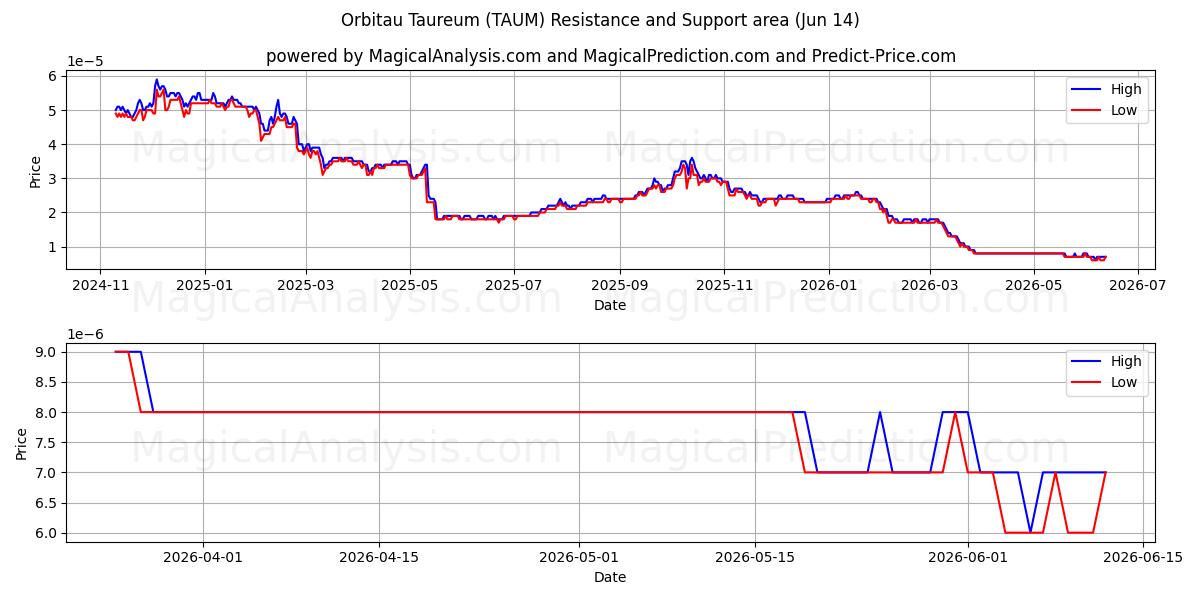1200x600 pixels.
Task: Click the '2026-03' x-axis label of top chart
Action: click(930, 285)
